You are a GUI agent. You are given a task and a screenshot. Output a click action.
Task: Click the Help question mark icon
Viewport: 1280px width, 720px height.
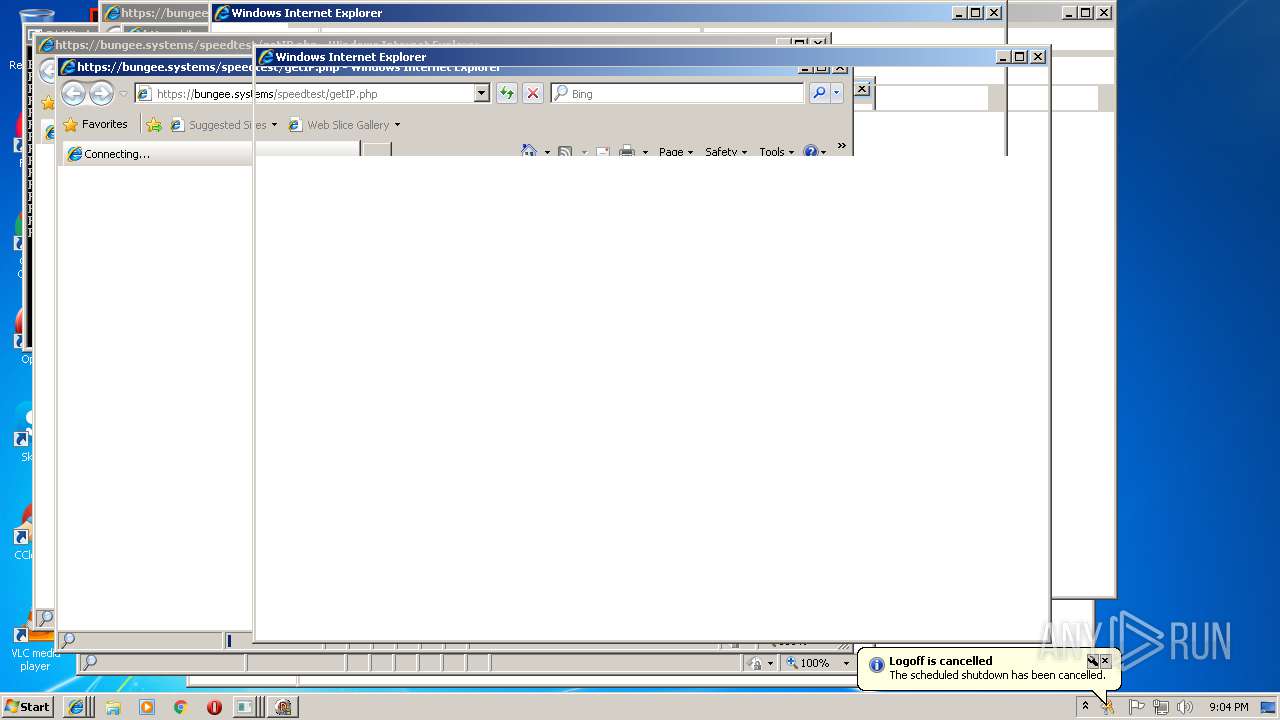coord(810,152)
